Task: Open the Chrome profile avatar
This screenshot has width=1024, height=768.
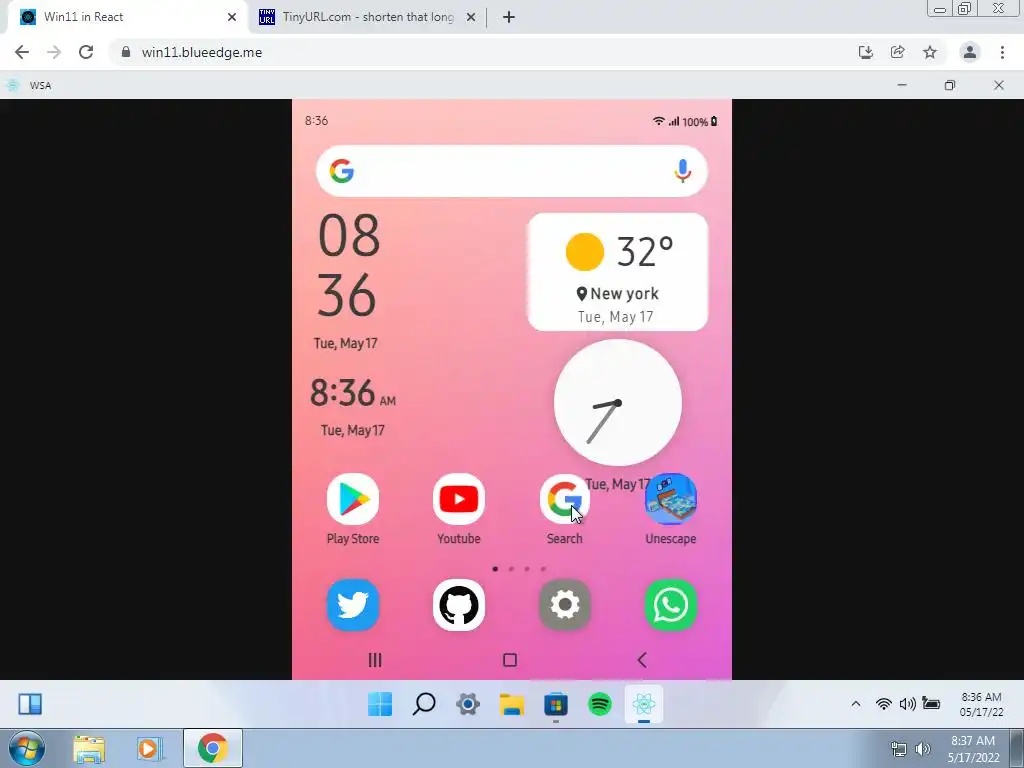Action: pos(970,52)
